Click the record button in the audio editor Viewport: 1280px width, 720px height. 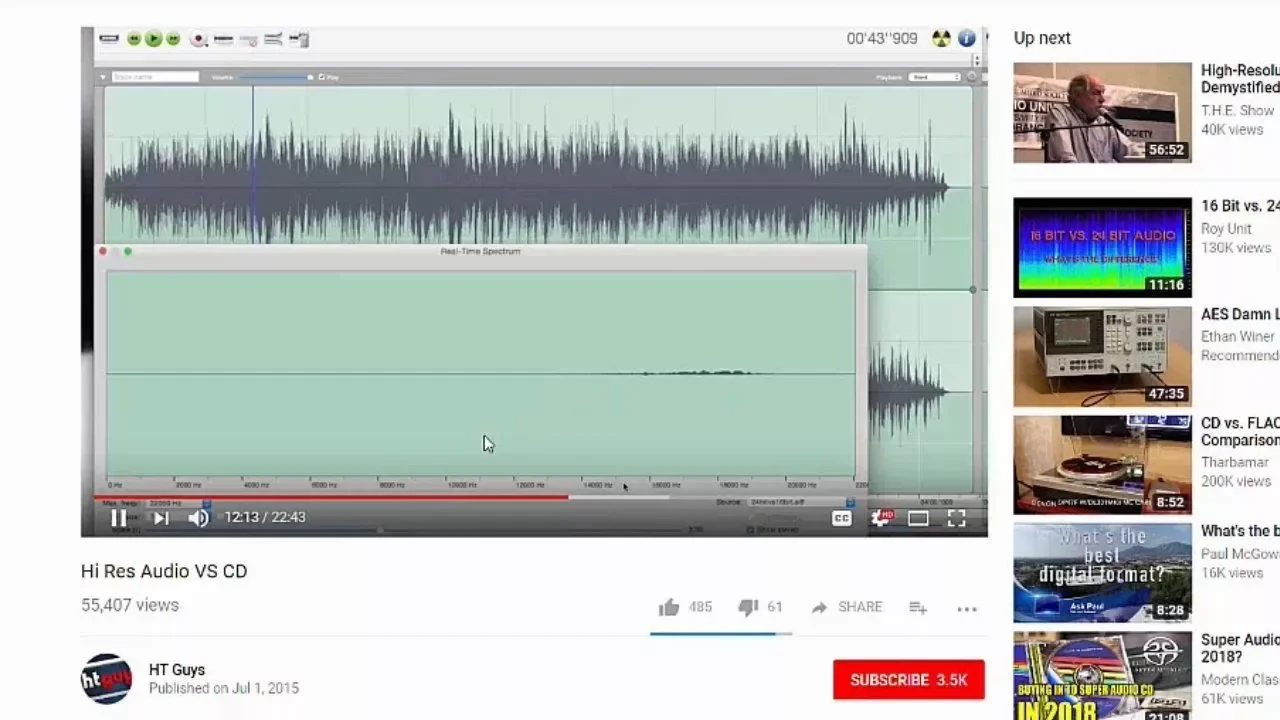coord(198,39)
